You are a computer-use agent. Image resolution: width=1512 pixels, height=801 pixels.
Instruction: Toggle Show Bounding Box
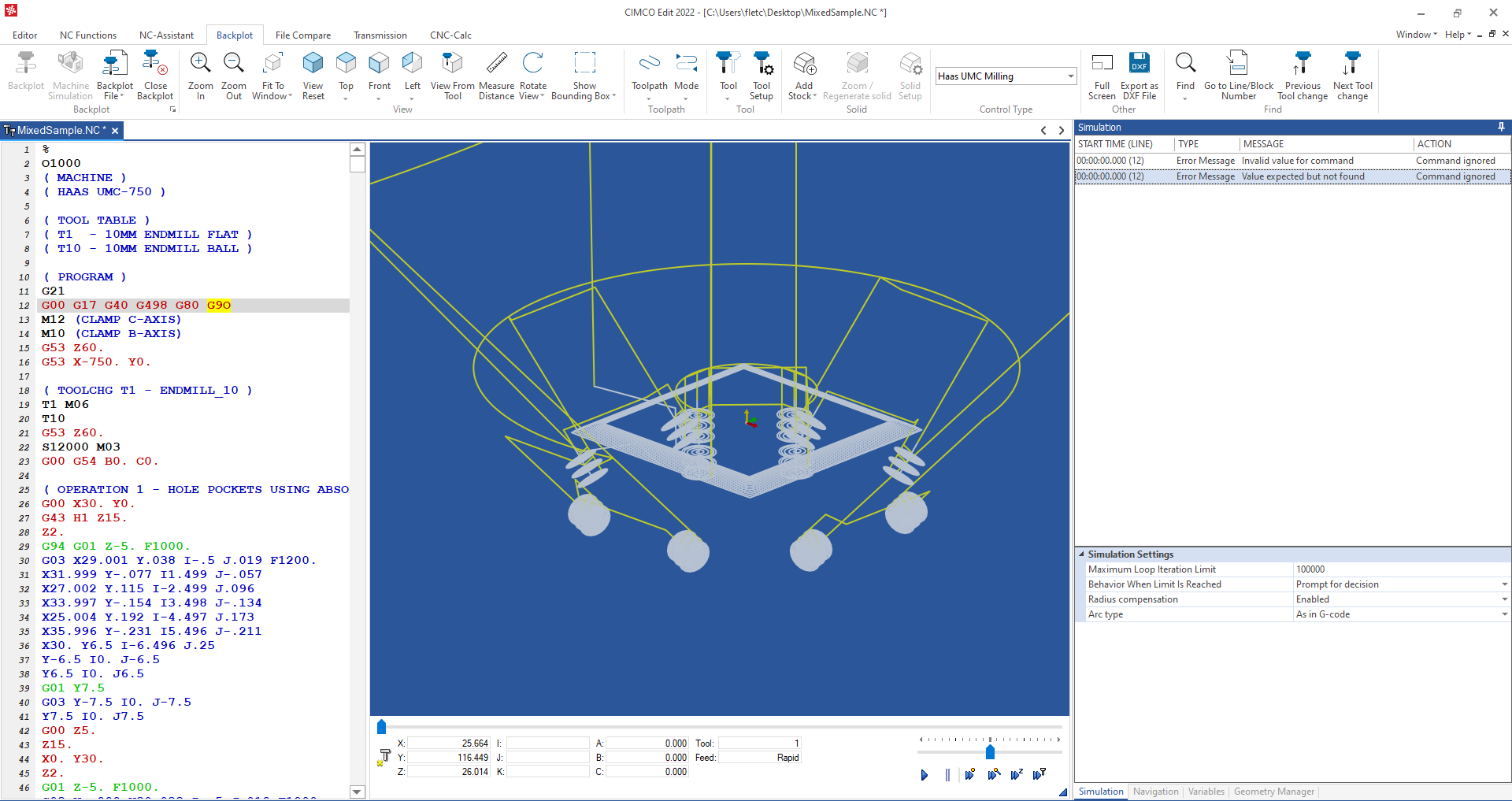[x=584, y=76]
